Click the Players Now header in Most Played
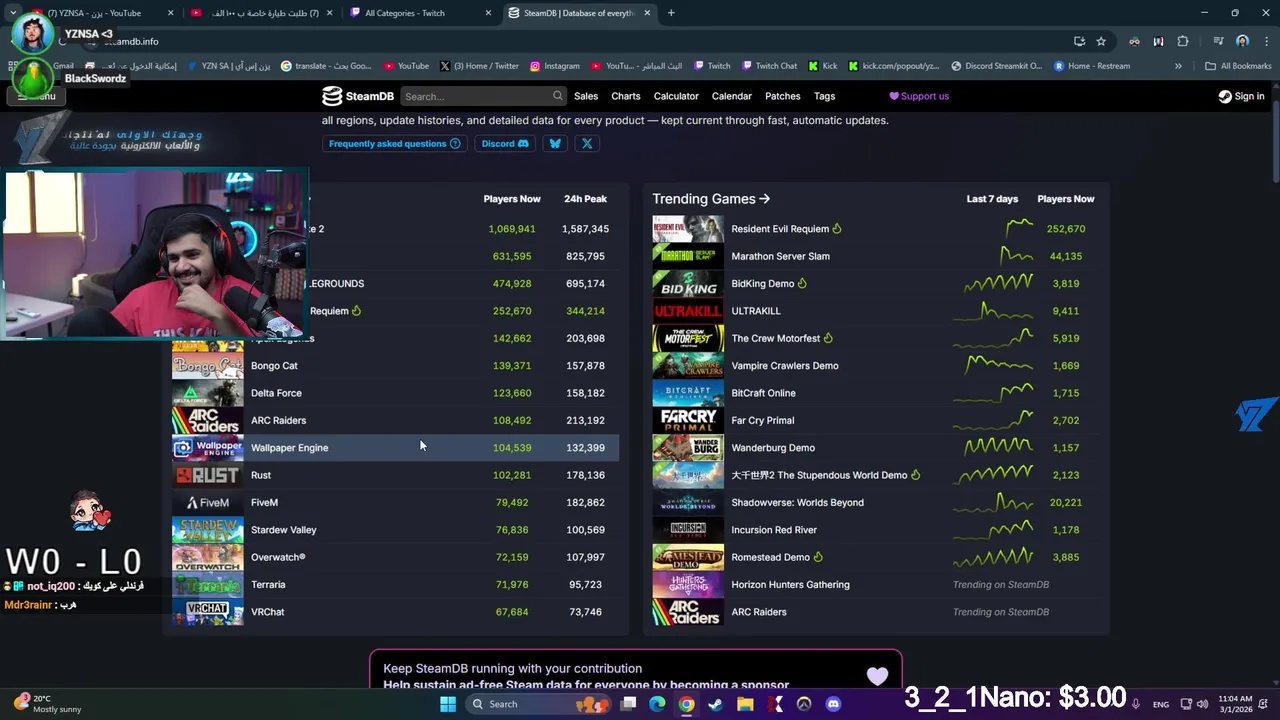 click(512, 199)
